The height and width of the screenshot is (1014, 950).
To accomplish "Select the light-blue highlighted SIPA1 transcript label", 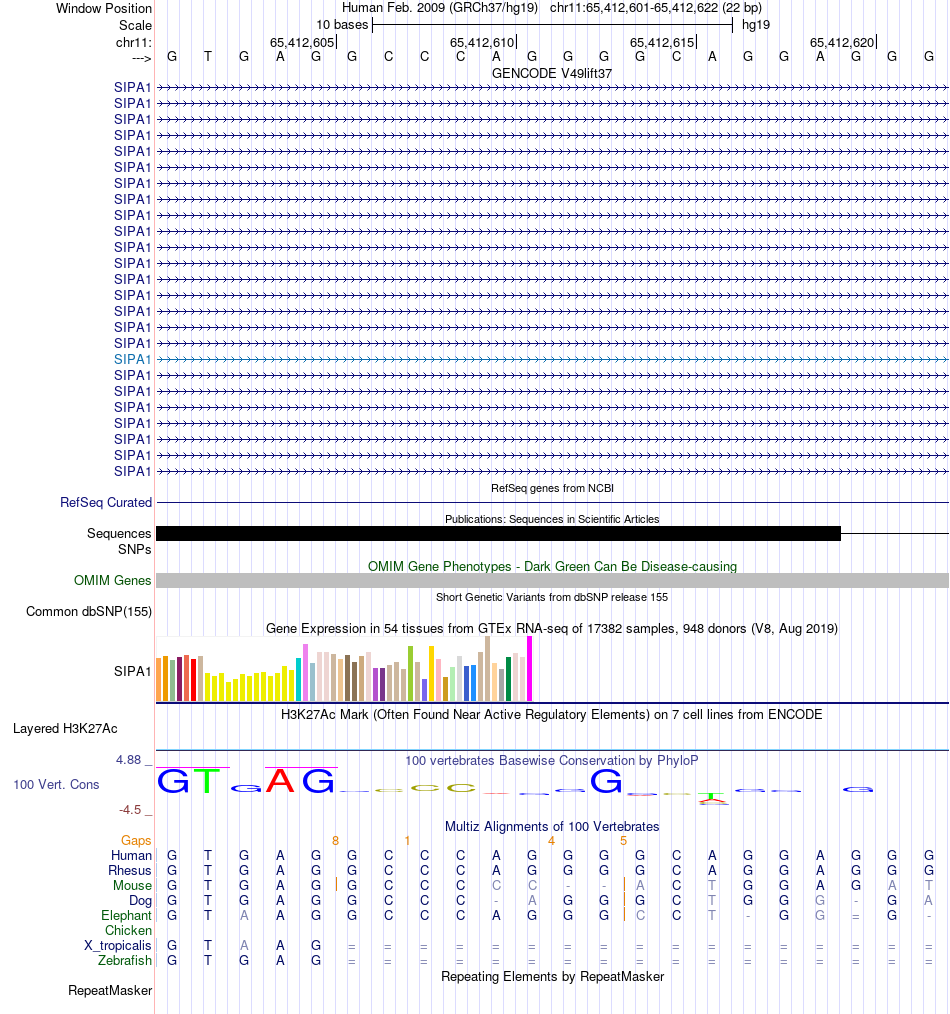I will coord(132,360).
